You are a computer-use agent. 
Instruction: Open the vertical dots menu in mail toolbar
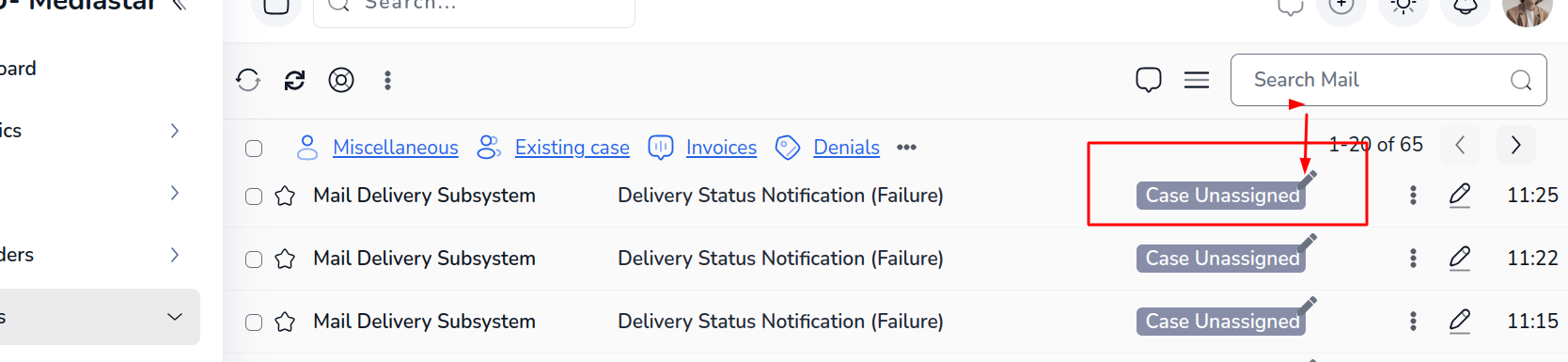click(x=387, y=80)
